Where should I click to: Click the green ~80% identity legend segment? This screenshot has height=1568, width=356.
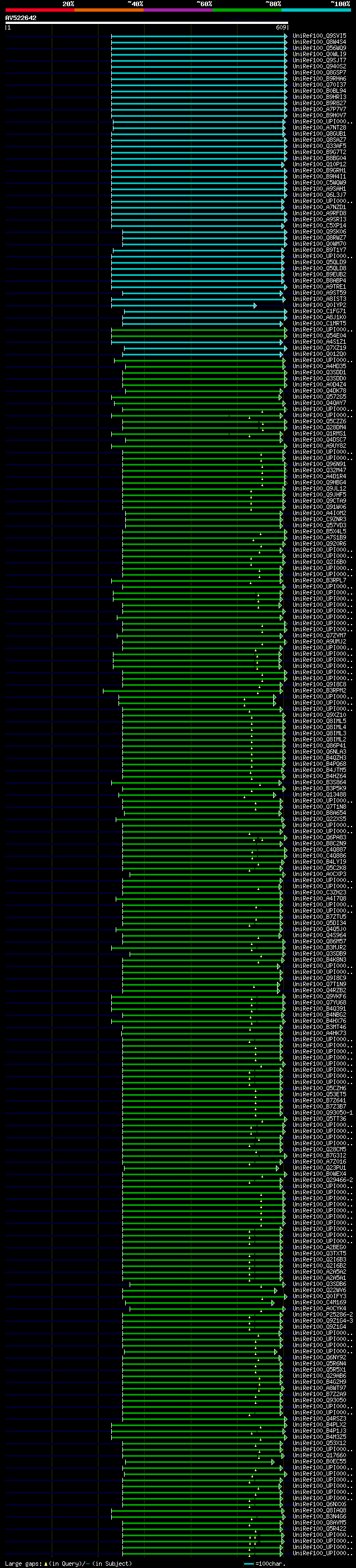click(x=247, y=10)
